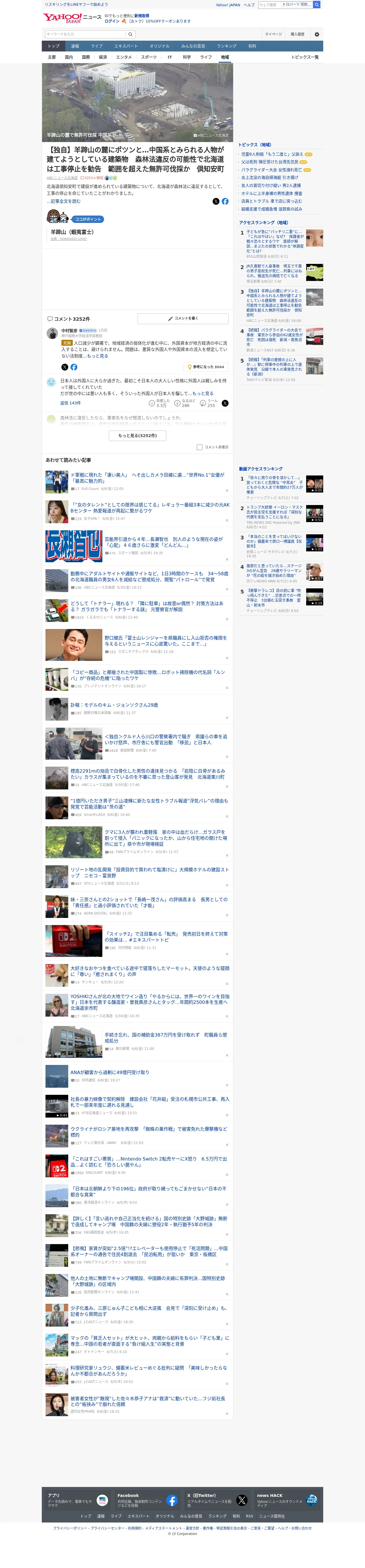Screen dimensions: 365x1568
Task: Click the ログイン link
Action: (x=112, y=21)
